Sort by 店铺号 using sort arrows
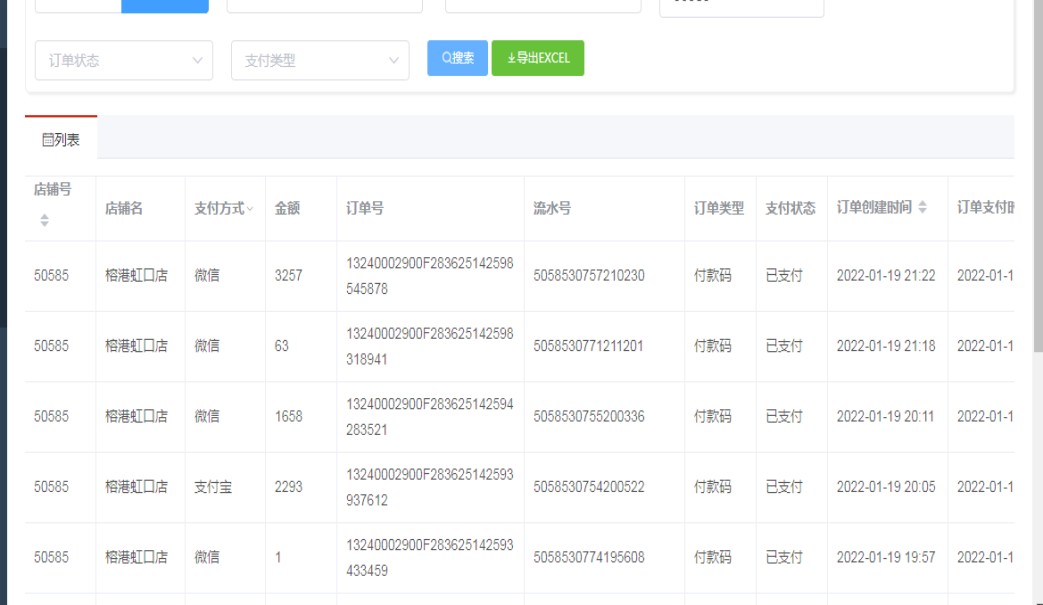Screen dimensions: 1043x605 [44, 219]
